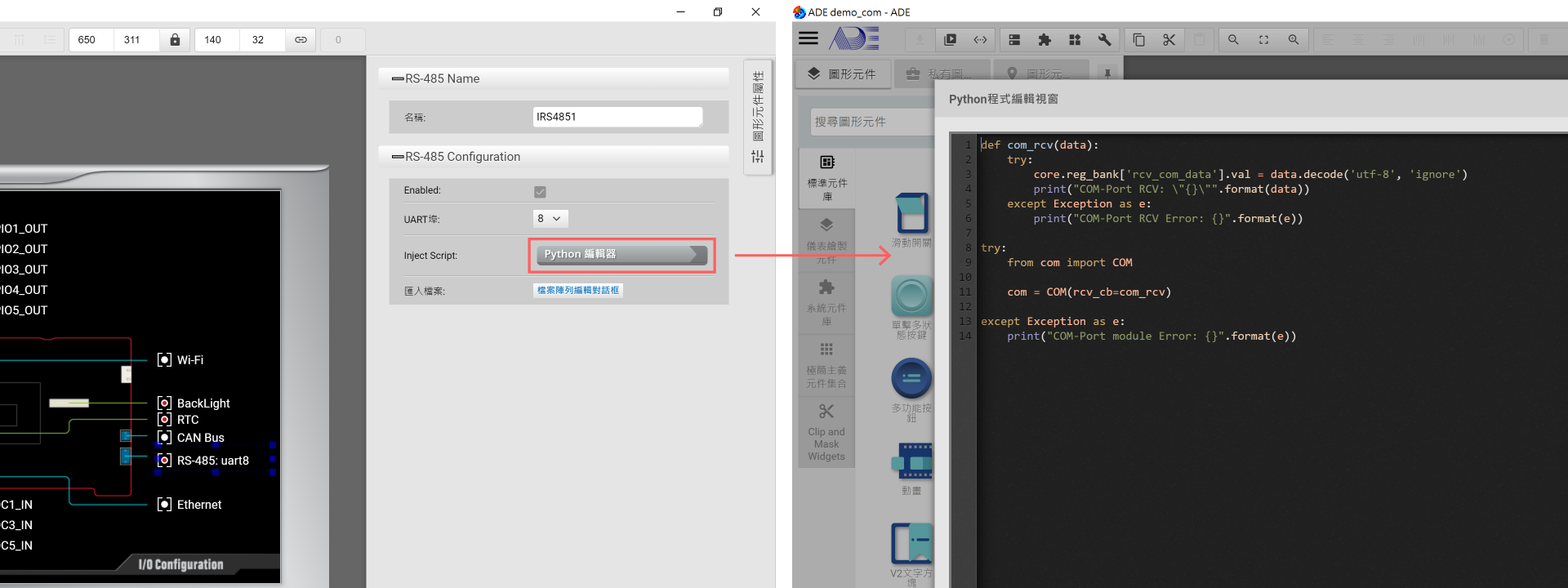Collapse the RS-485 Configuration section

click(398, 157)
